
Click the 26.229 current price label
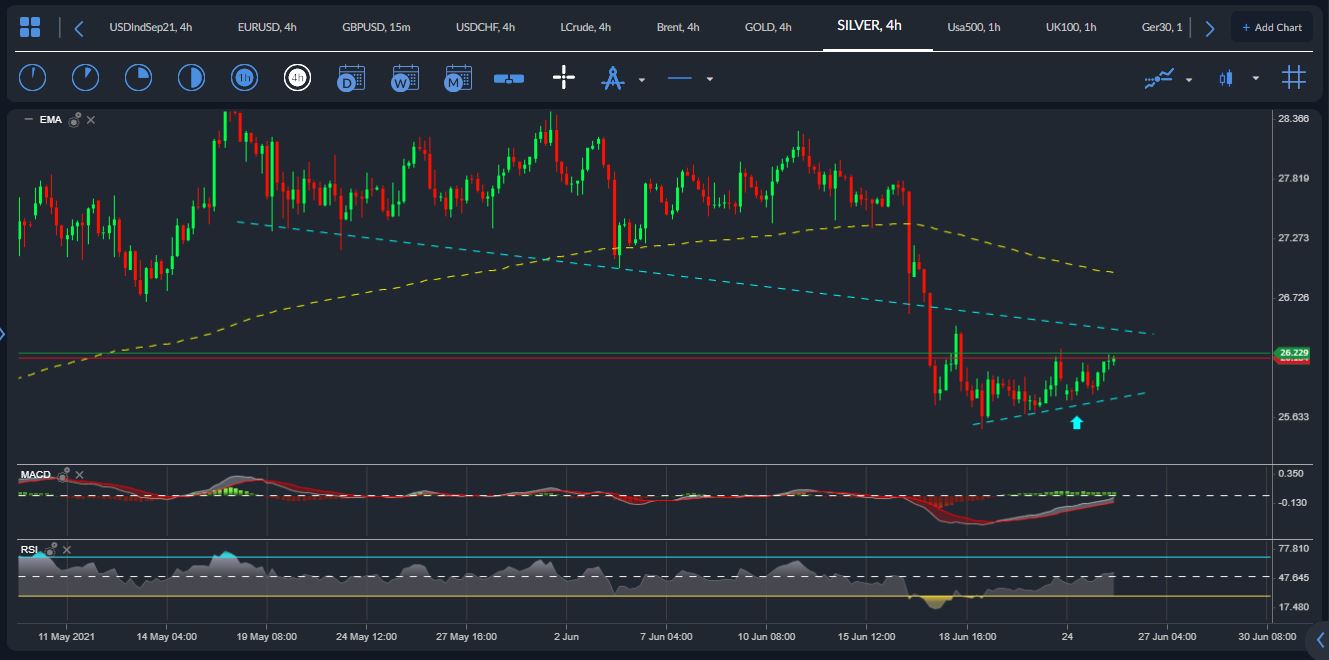point(1293,352)
